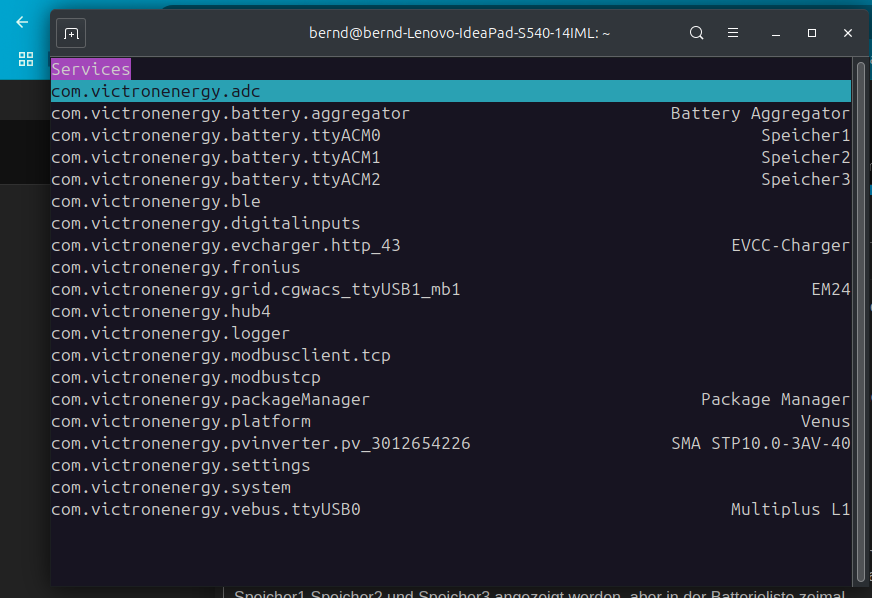The image size is (872, 598).
Task: Select com.victronenergy.packageManager entry
Action: tap(450, 399)
